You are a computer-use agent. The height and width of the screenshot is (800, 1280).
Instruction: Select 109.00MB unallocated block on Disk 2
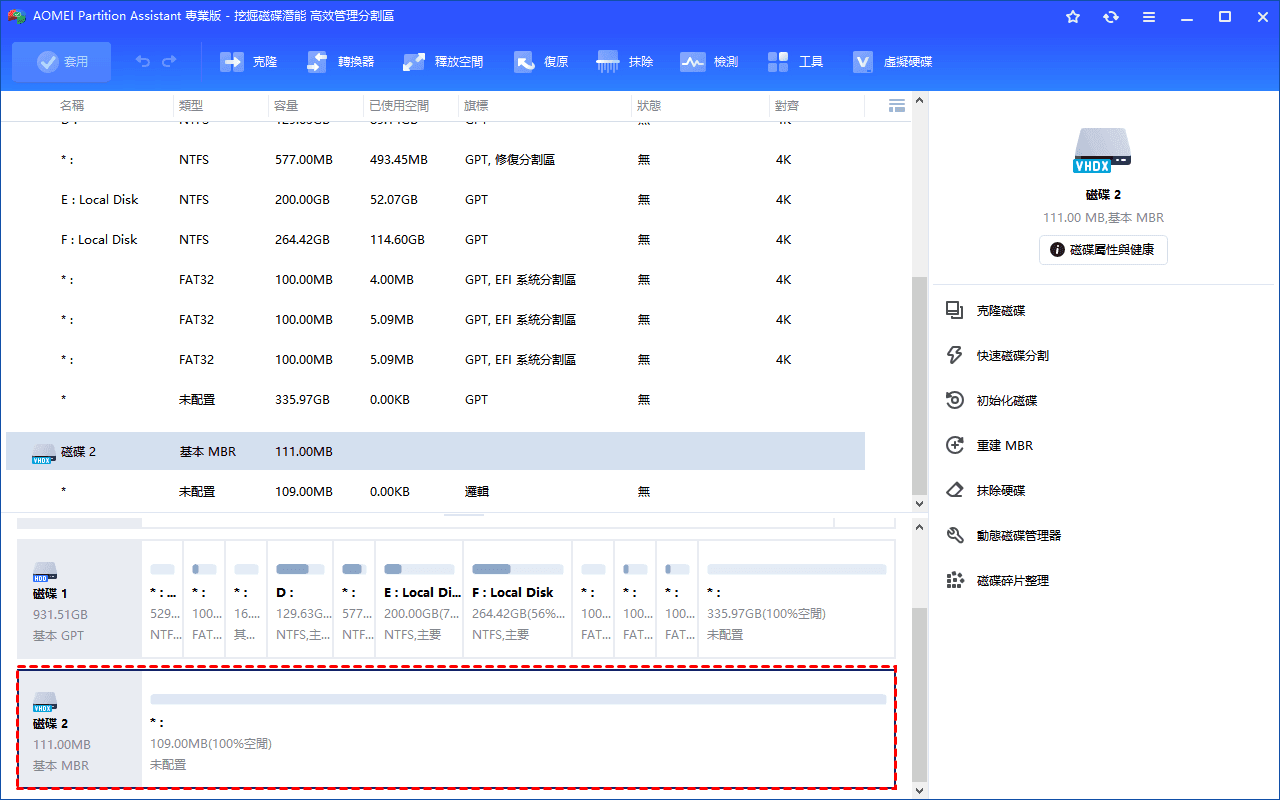point(518,729)
